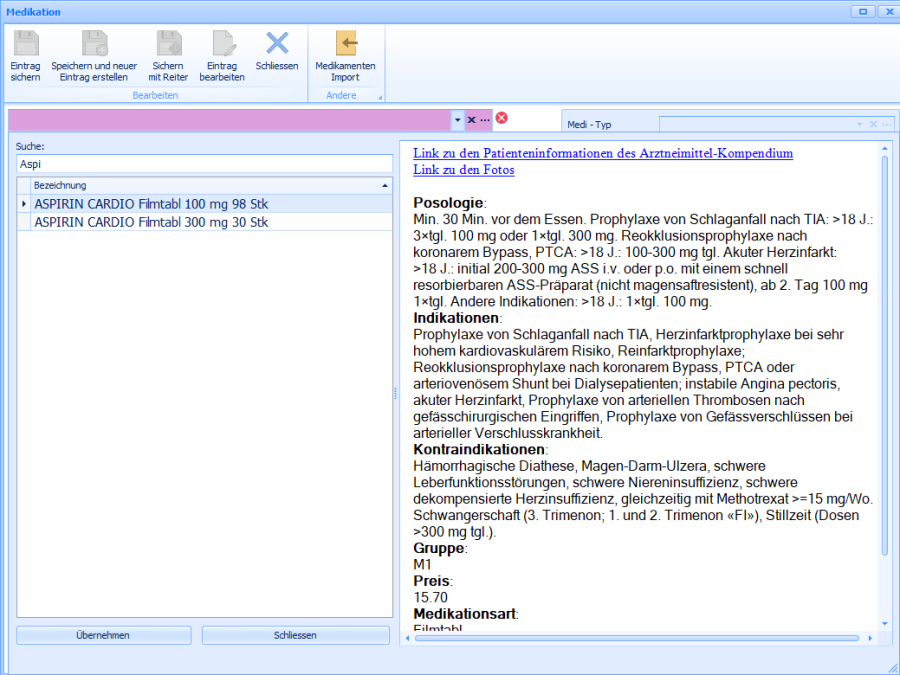Screen dimensions: 900x675
Task: Open Link zu den Fotos
Action: (x=464, y=170)
